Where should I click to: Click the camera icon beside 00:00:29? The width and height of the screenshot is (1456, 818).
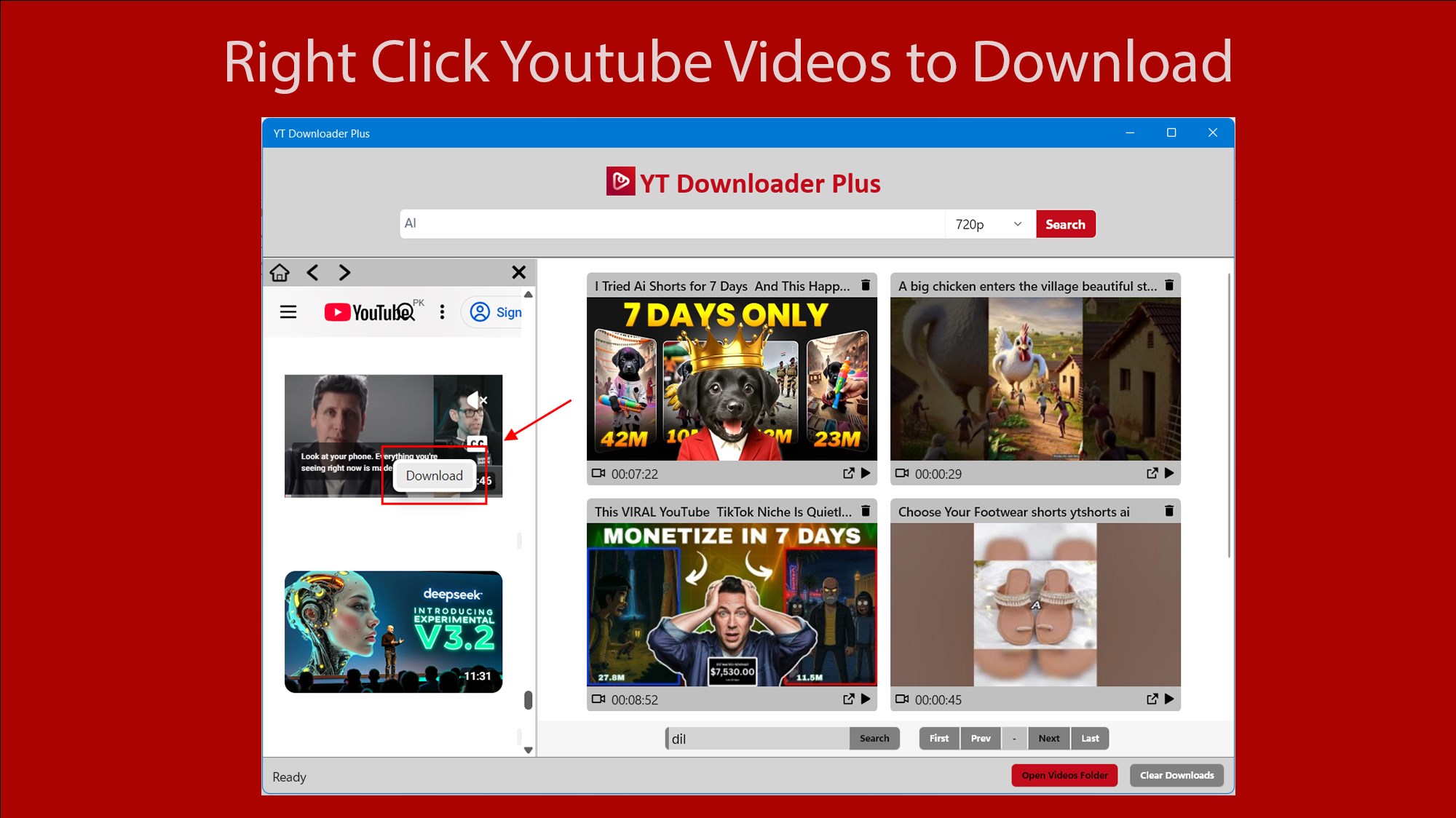pyautogui.click(x=902, y=473)
